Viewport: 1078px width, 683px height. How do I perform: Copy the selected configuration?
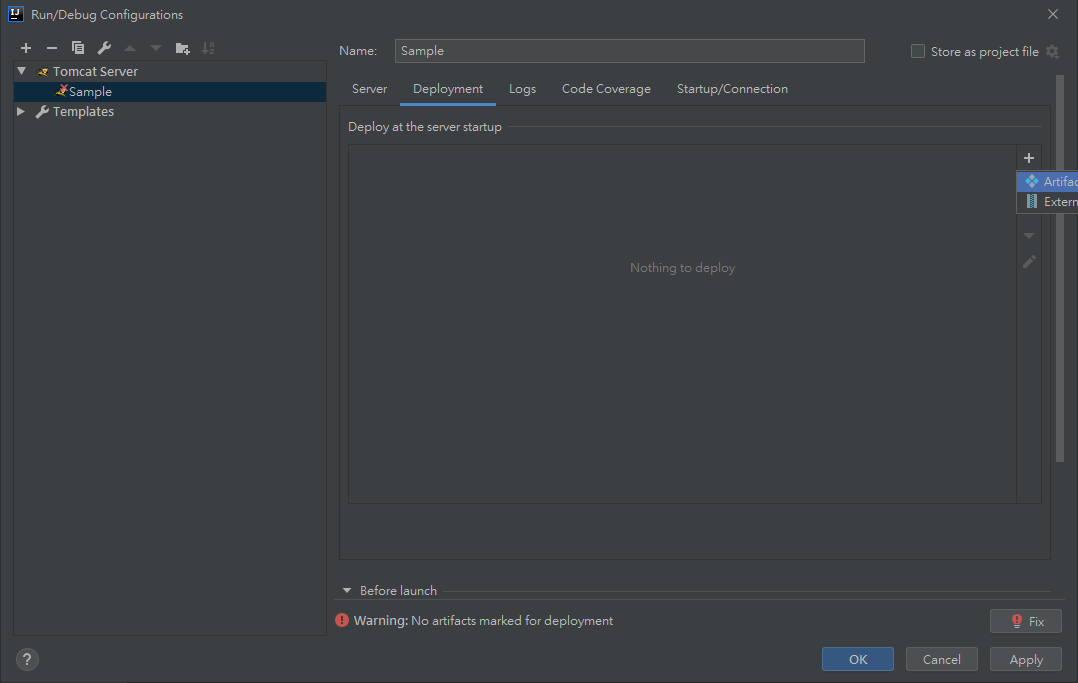(78, 48)
